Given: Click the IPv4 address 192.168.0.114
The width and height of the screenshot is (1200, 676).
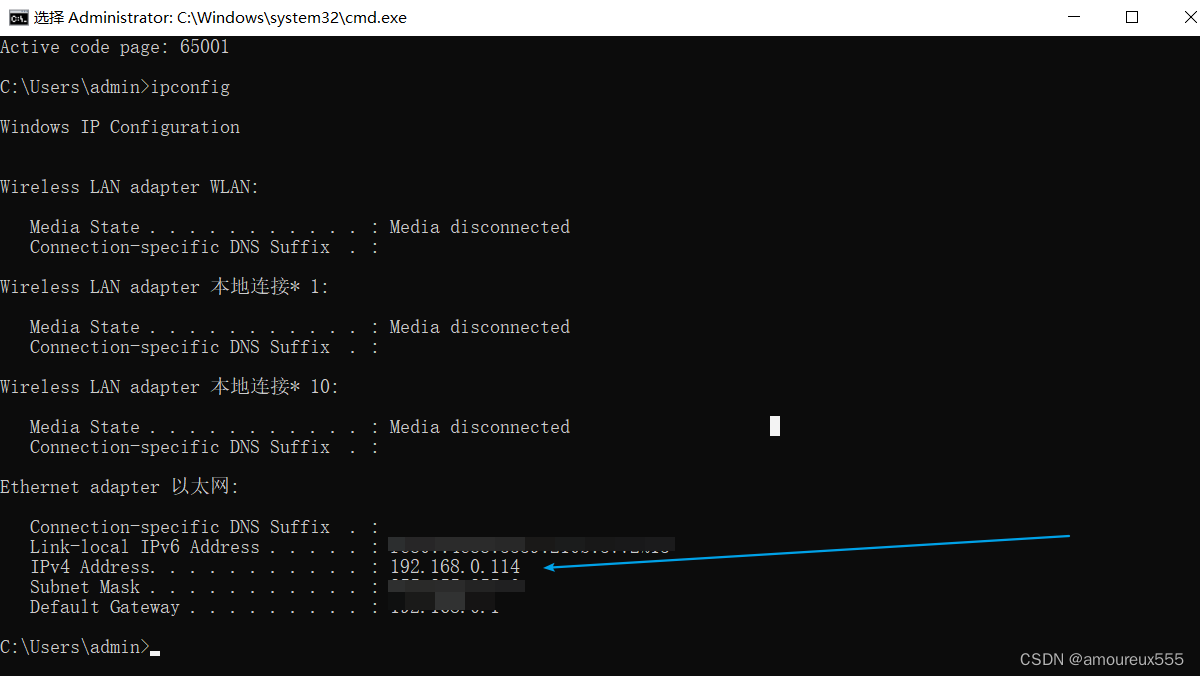Looking at the screenshot, I should [x=455, y=567].
